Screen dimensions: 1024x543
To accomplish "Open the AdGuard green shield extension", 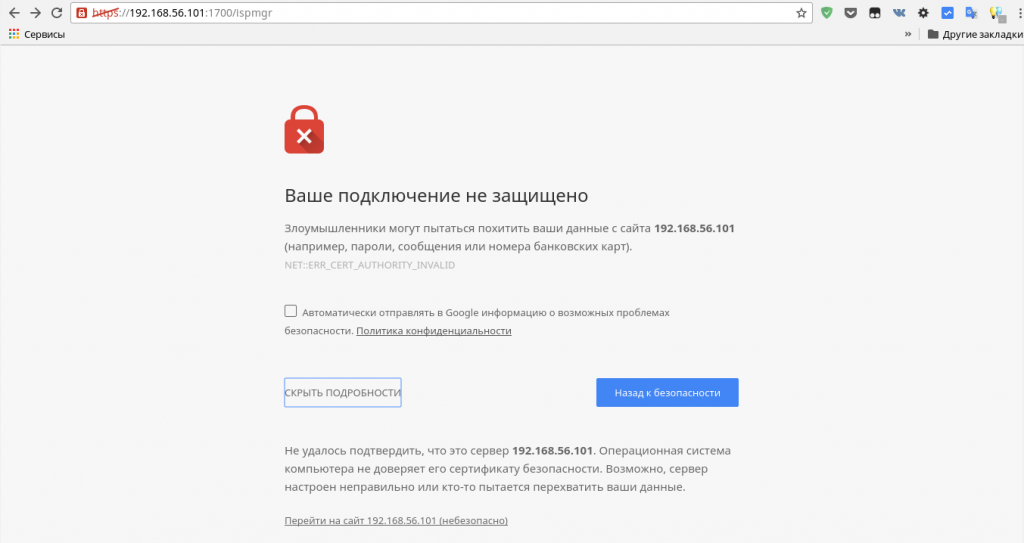I will (x=827, y=14).
